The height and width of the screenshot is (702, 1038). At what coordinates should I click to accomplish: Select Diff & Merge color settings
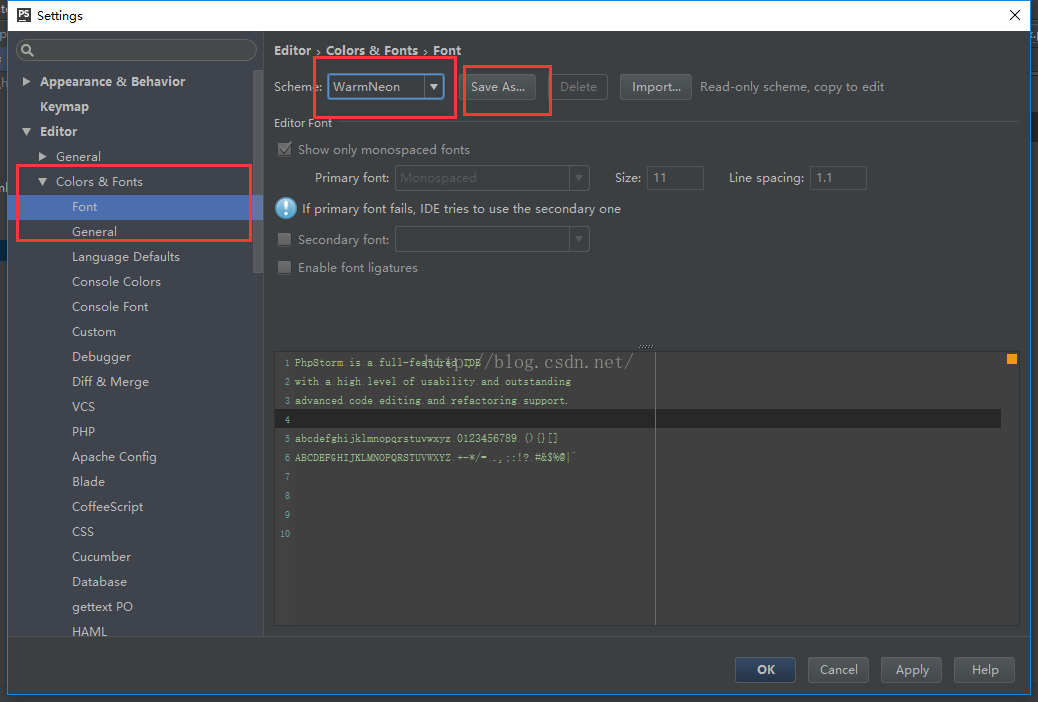pos(111,382)
